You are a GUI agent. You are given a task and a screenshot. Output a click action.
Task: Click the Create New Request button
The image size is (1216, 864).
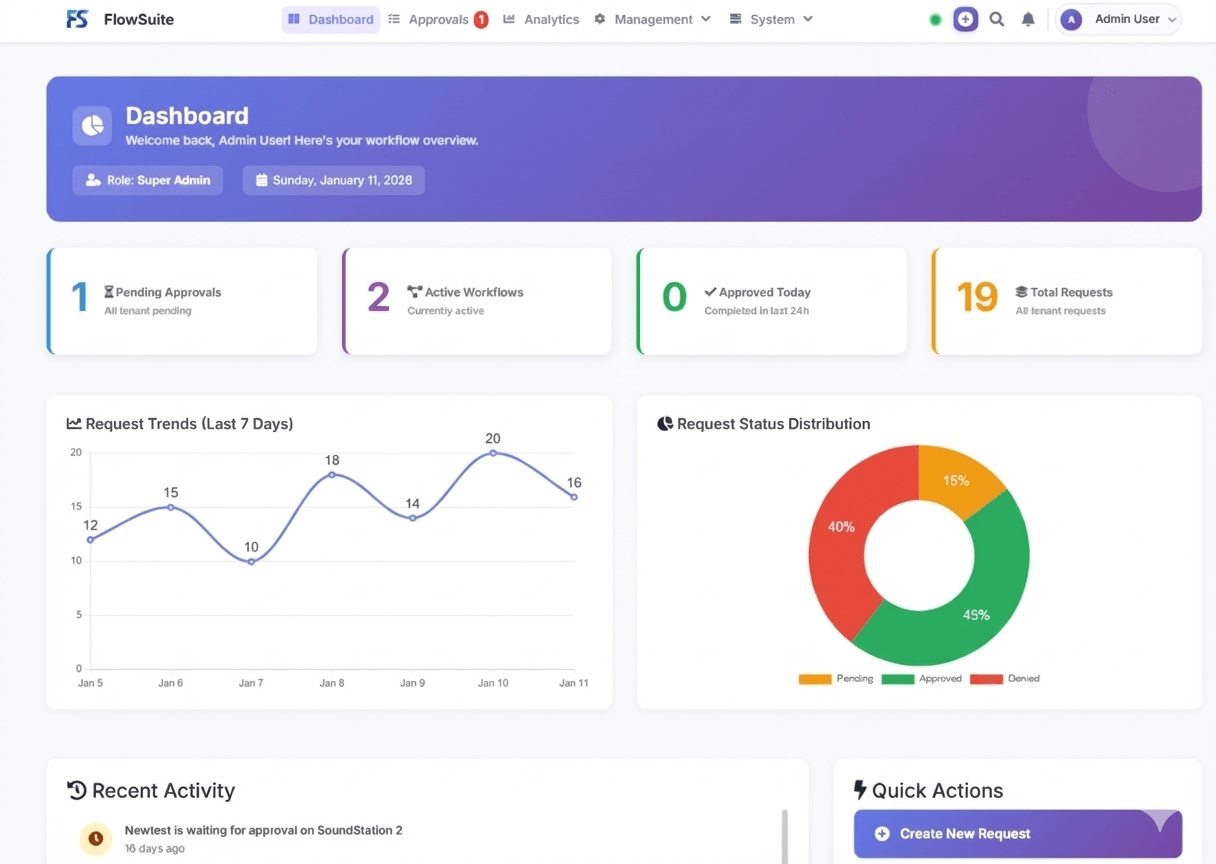pos(1016,833)
